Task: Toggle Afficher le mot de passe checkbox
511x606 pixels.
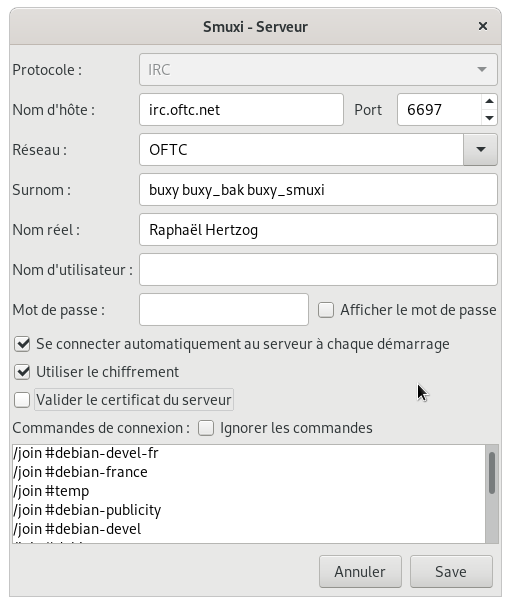Action: tap(326, 310)
